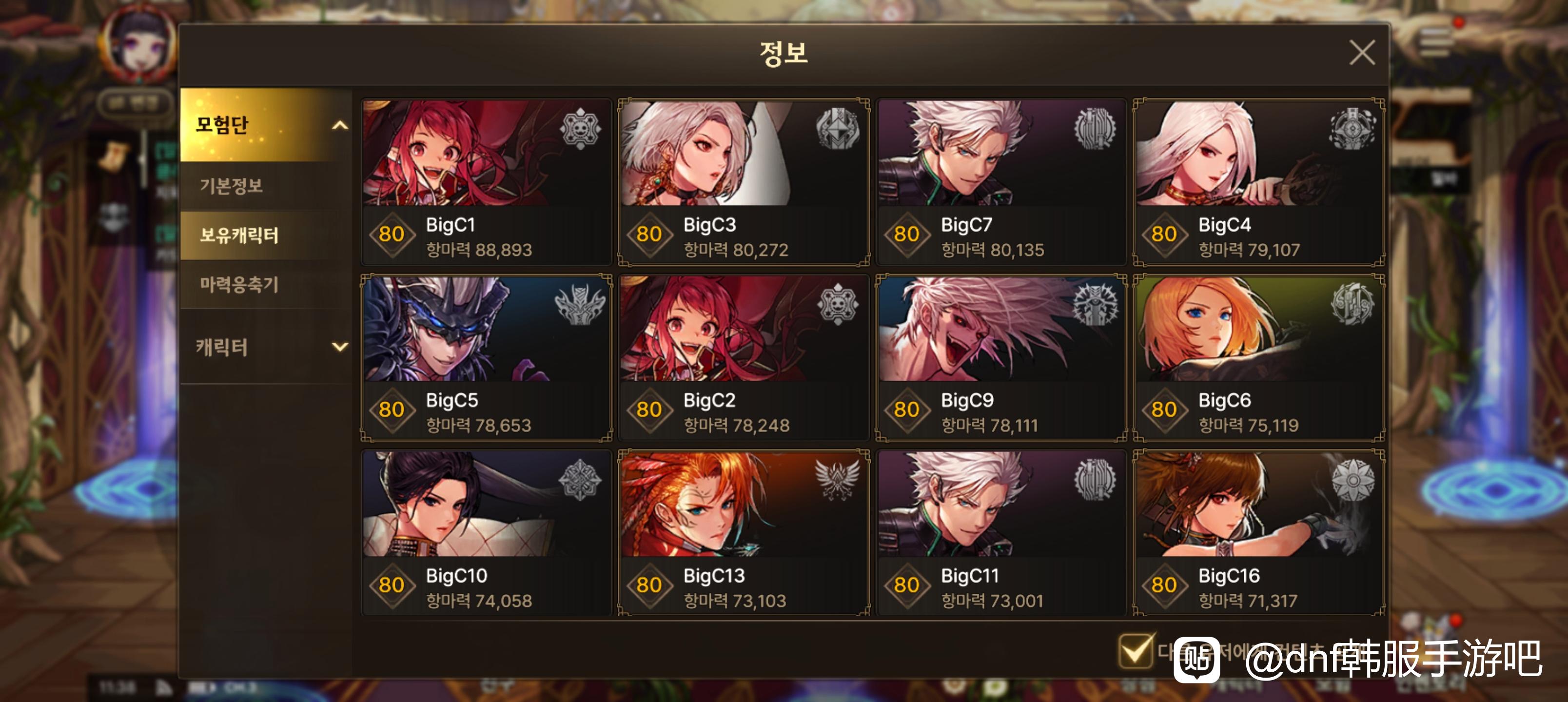Click the BigC11 character name
The width and height of the screenshot is (1568, 702).
point(970,575)
